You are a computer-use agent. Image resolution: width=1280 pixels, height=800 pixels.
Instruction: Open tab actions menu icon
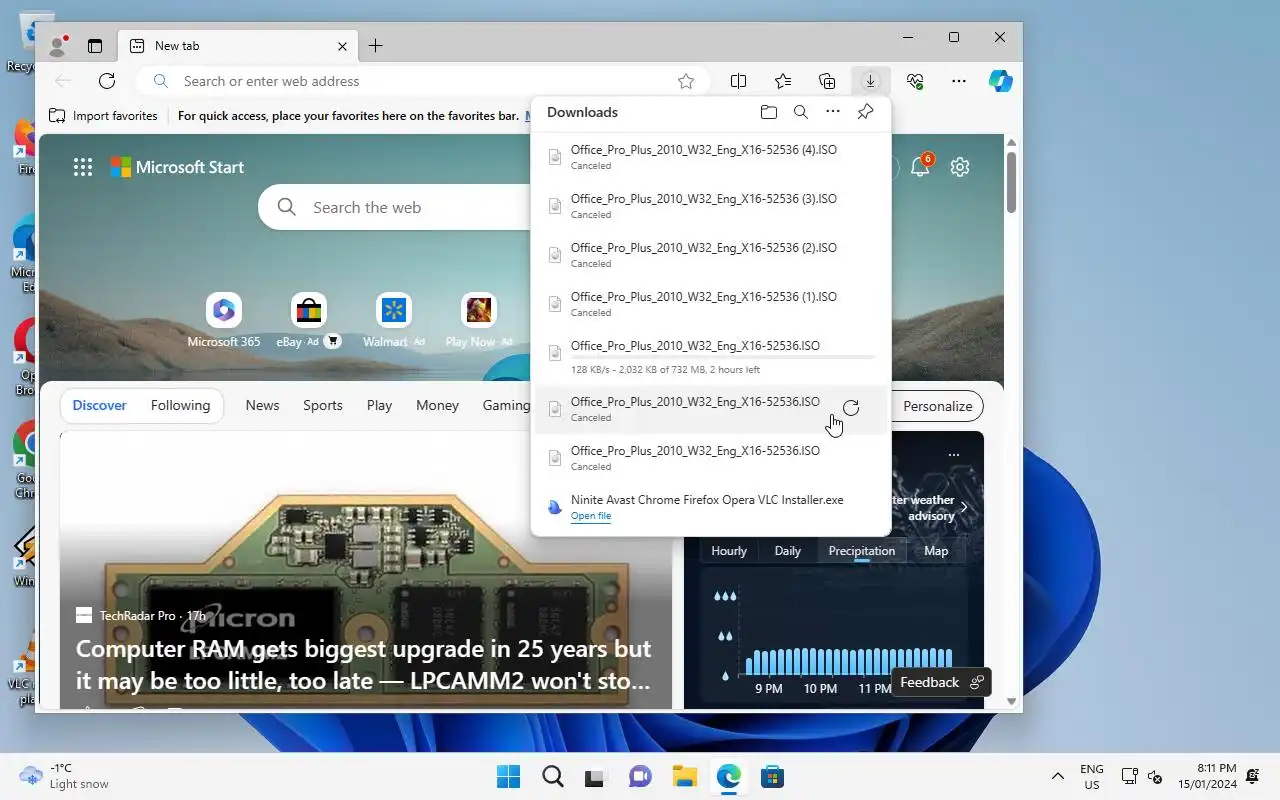point(95,46)
